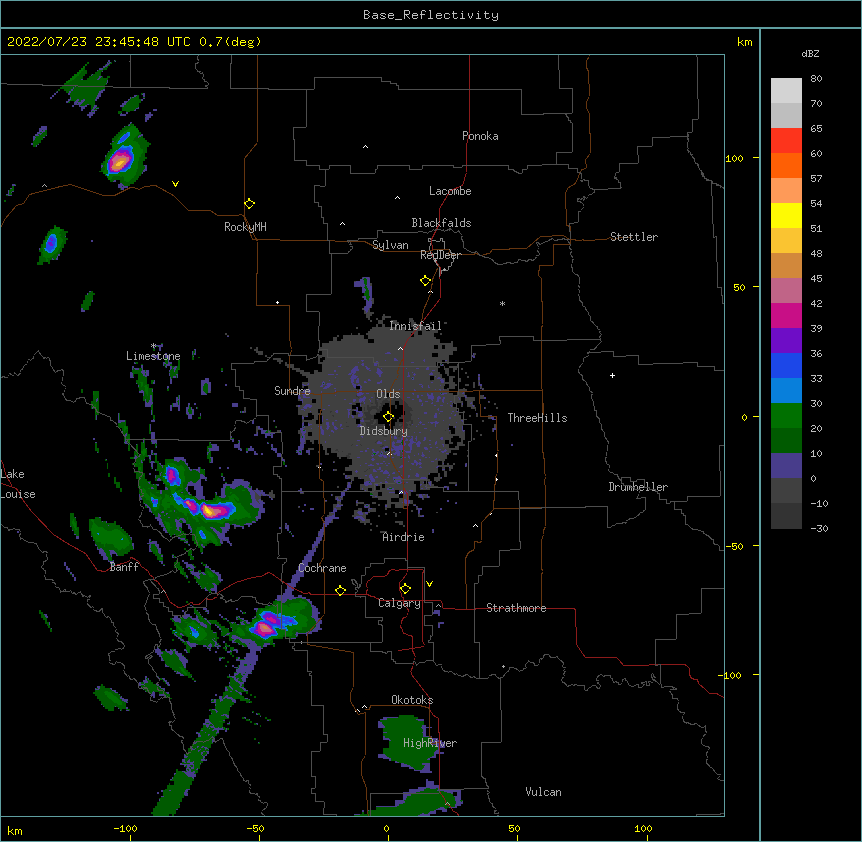Click the Lake Louise label
The width and height of the screenshot is (862, 842).
click(x=18, y=484)
